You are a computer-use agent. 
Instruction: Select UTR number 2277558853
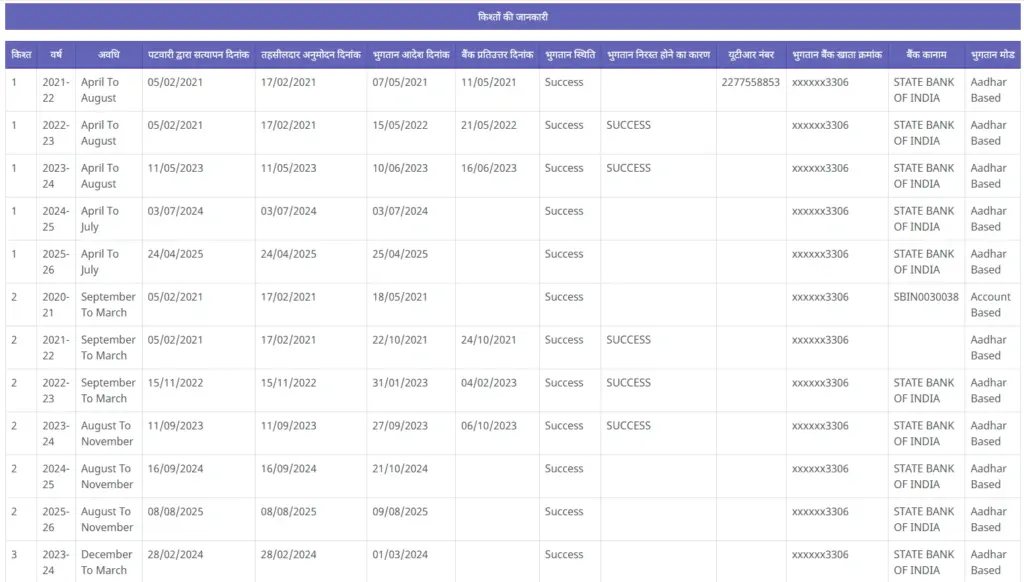pyautogui.click(x=750, y=82)
